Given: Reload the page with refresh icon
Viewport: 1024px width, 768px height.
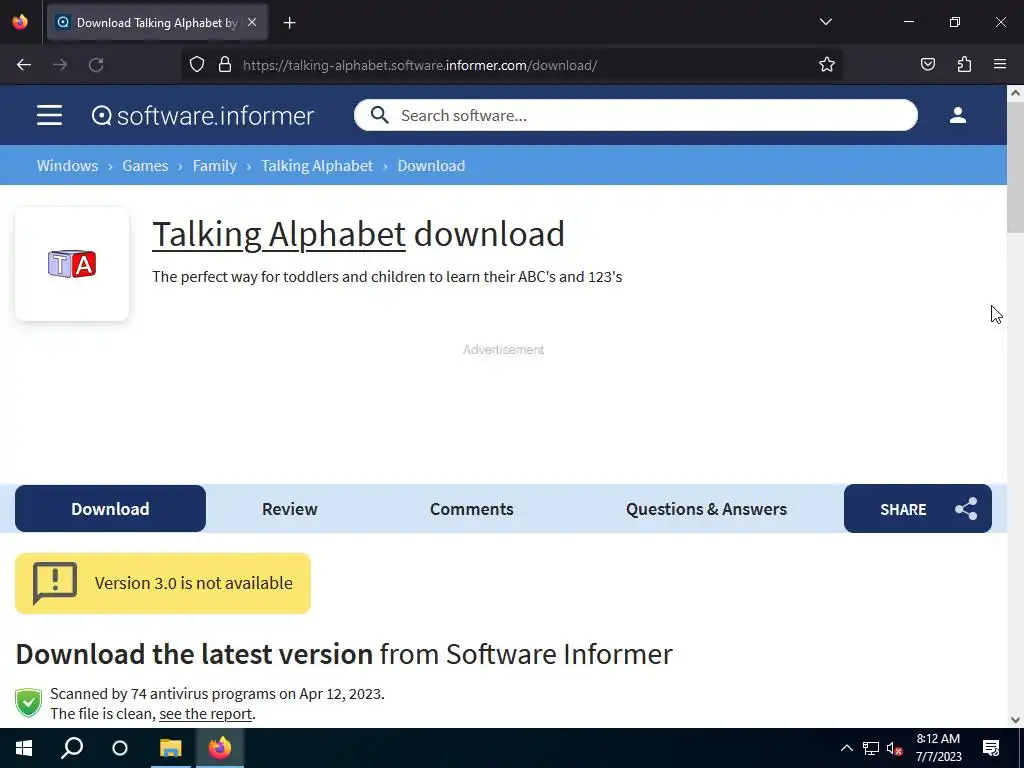Looking at the screenshot, I should pyautogui.click(x=96, y=65).
